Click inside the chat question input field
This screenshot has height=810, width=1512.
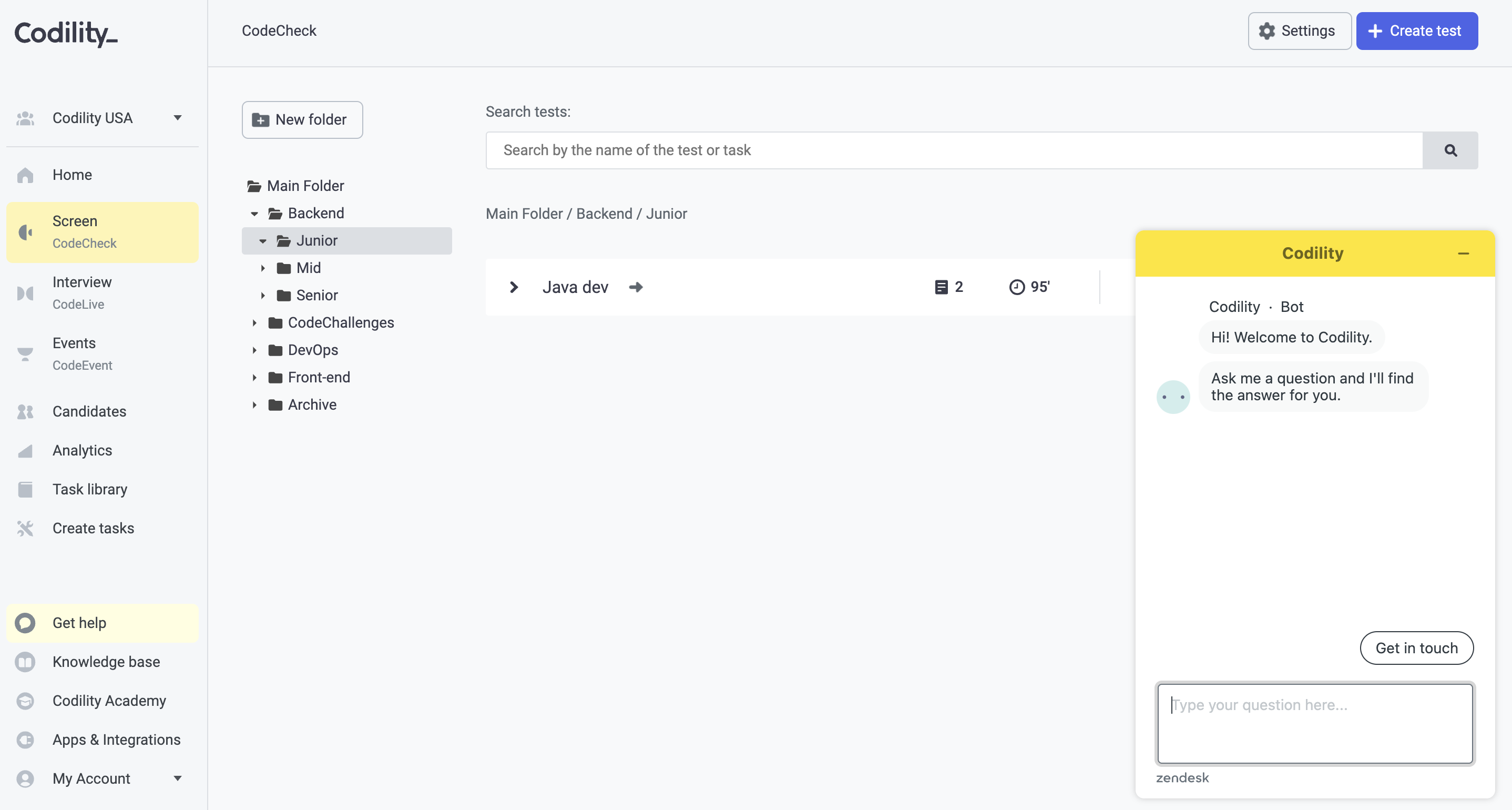click(x=1315, y=724)
